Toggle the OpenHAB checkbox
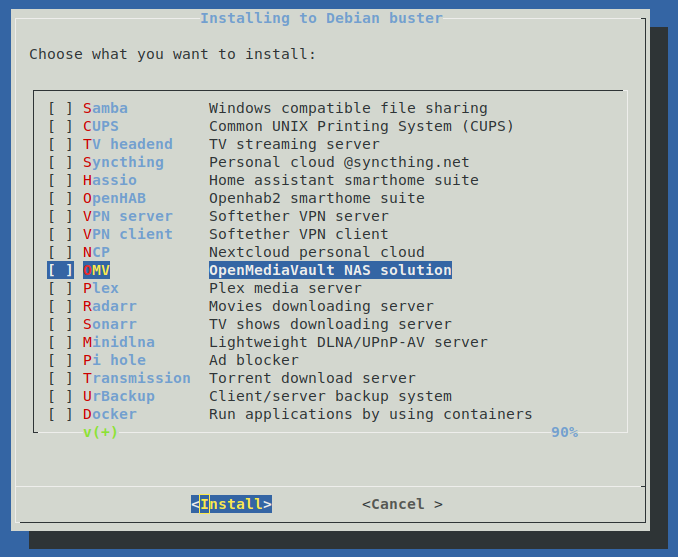The height and width of the screenshot is (557, 678). point(61,198)
